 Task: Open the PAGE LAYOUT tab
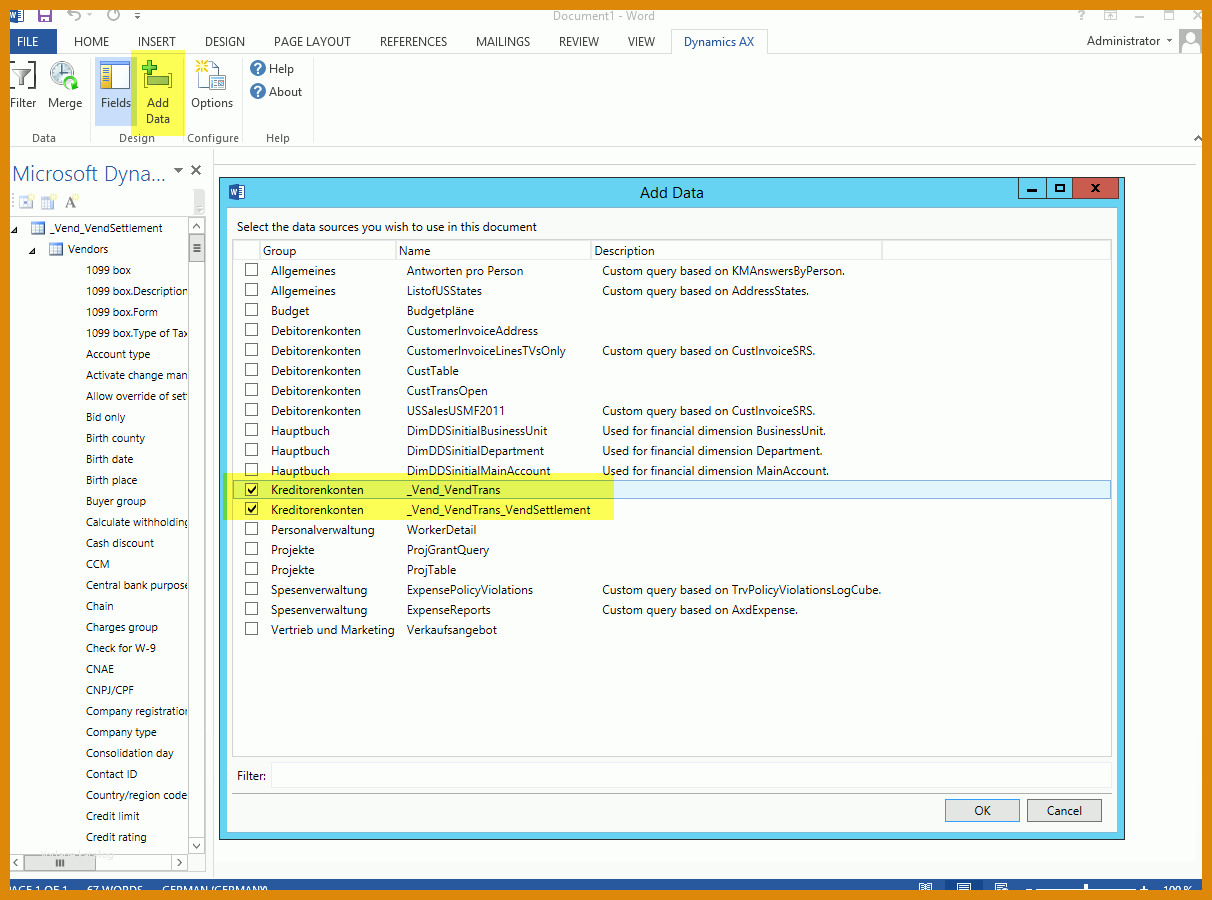[x=312, y=41]
